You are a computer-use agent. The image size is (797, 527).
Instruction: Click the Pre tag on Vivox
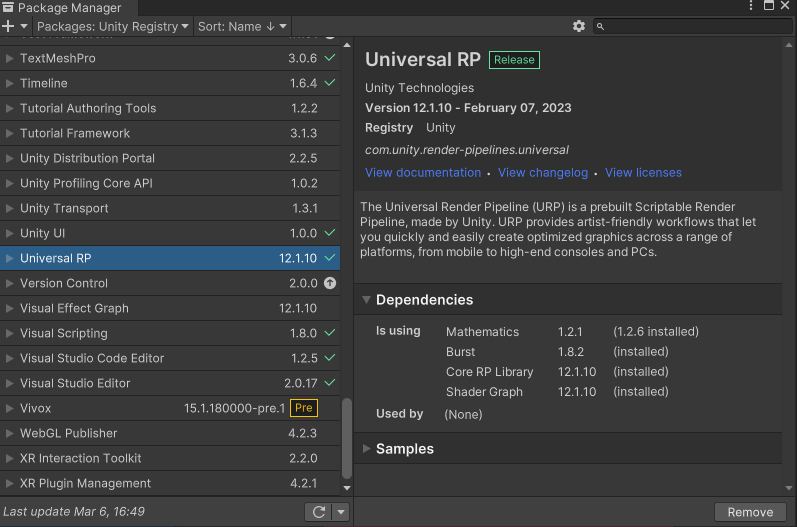(x=304, y=408)
